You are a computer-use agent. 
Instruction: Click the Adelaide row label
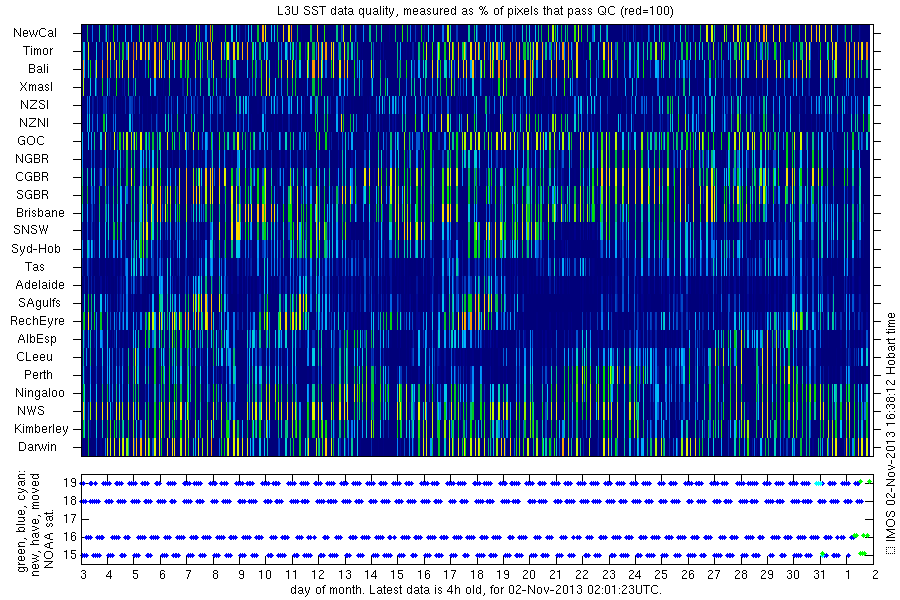pos(40,285)
